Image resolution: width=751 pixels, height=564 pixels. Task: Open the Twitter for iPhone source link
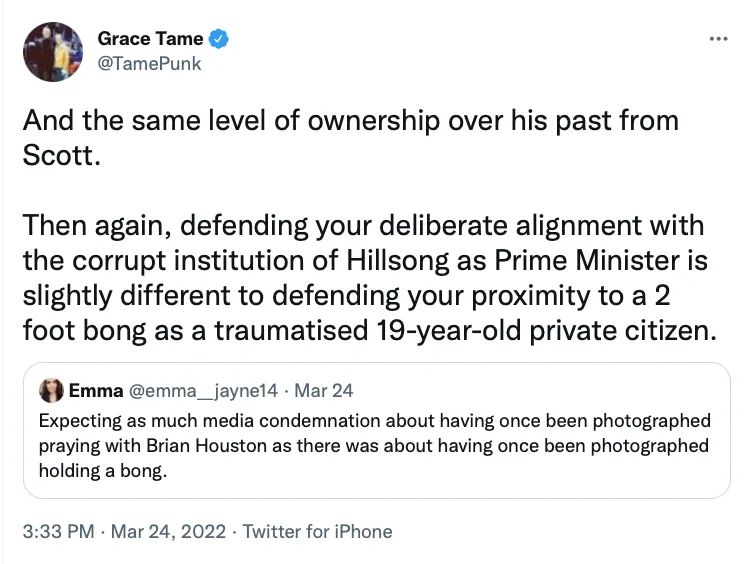(318, 531)
